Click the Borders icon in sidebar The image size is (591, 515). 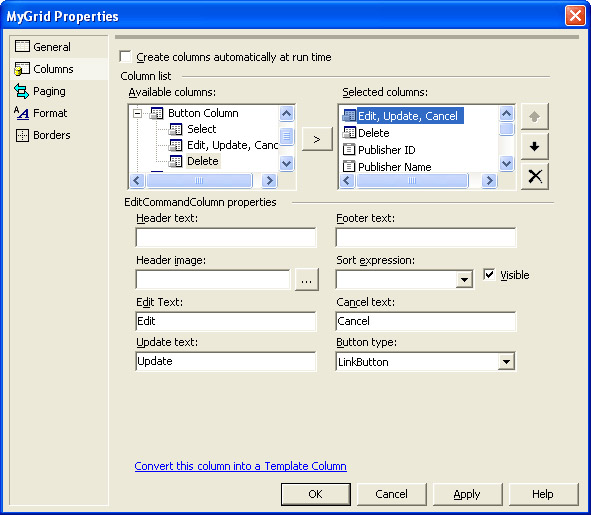(22, 135)
